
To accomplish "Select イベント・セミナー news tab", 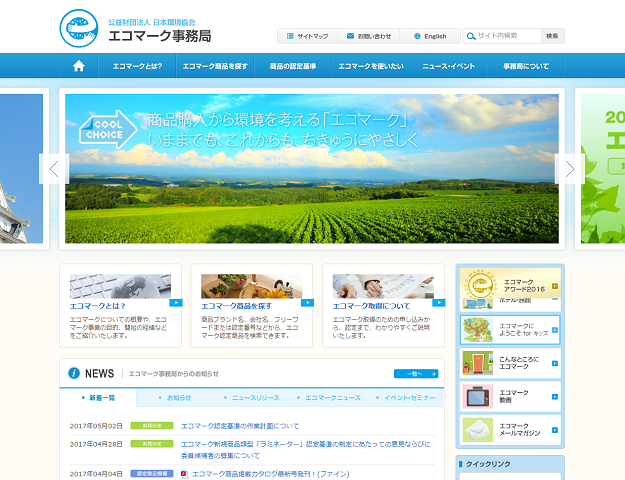I will click(405, 398).
